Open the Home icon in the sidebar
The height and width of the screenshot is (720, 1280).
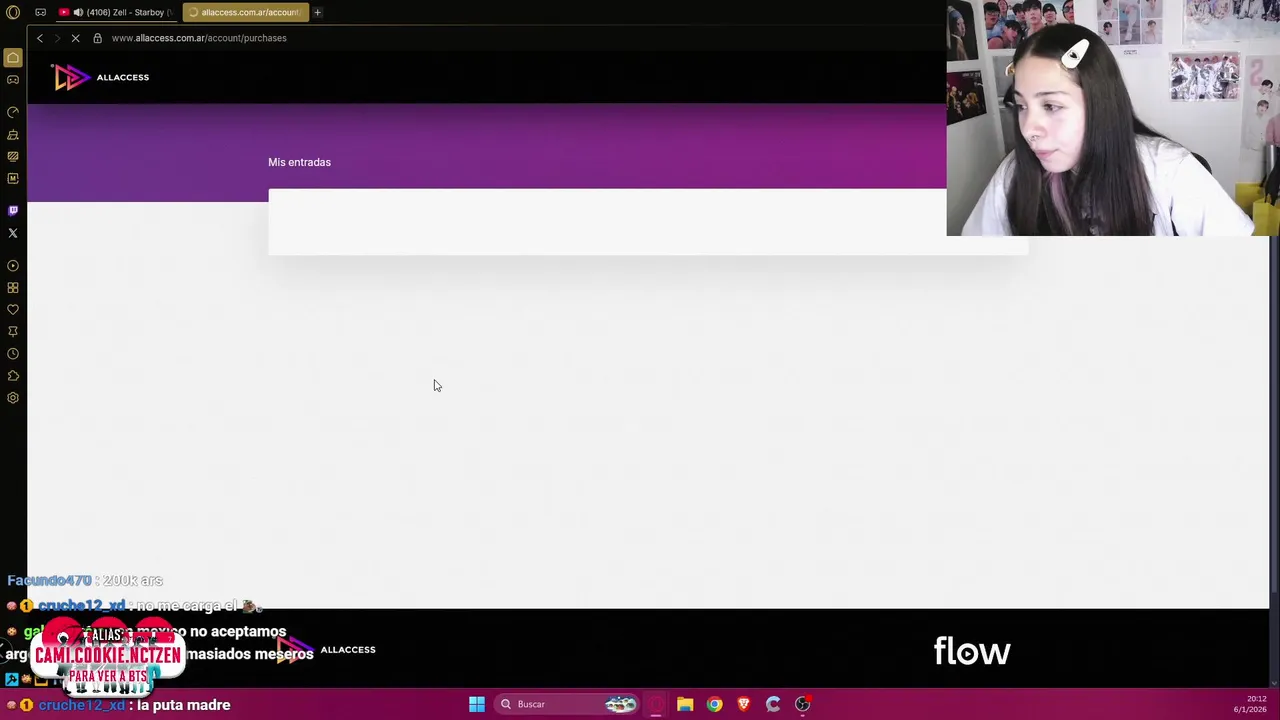13,58
